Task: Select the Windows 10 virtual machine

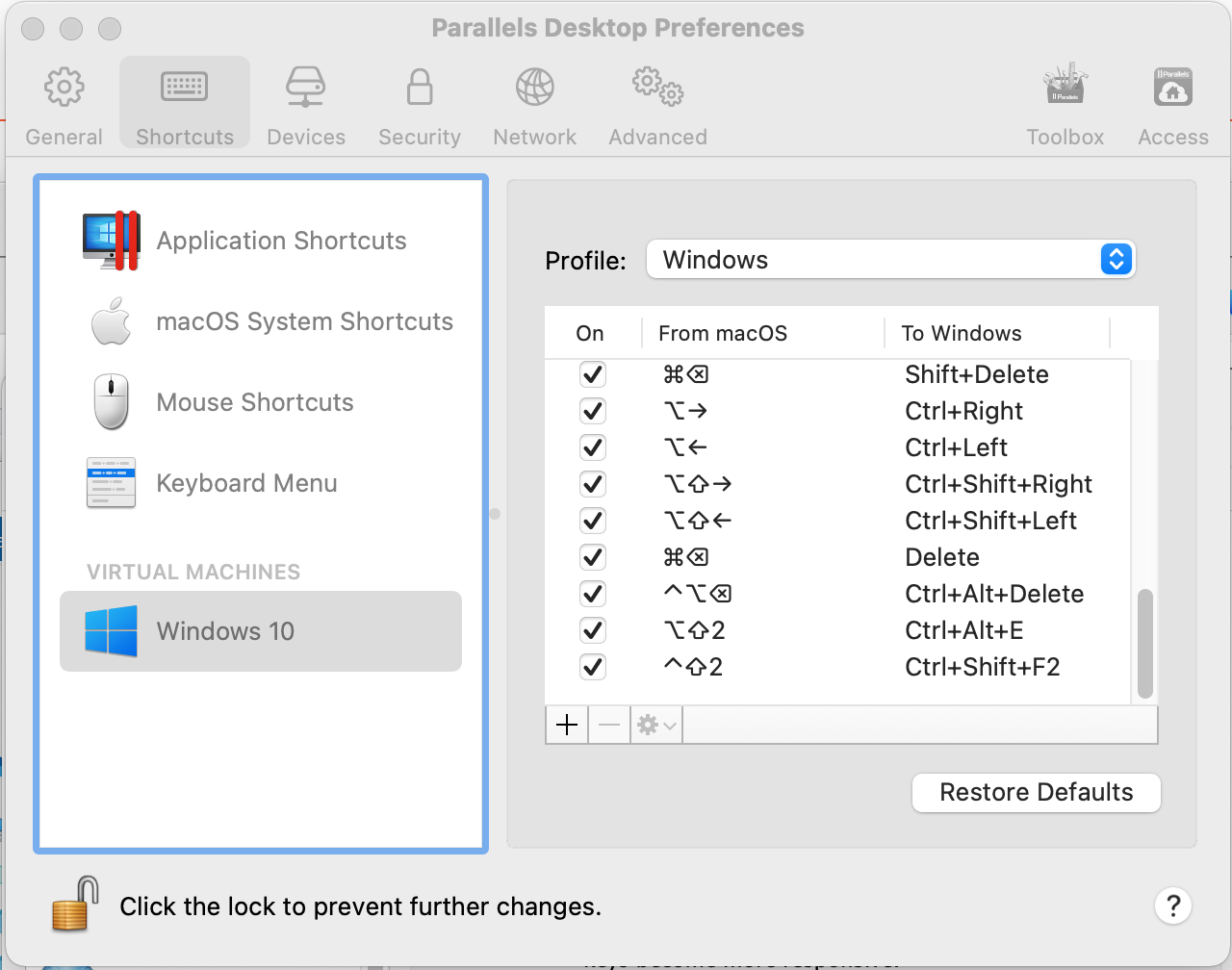Action: (x=260, y=631)
